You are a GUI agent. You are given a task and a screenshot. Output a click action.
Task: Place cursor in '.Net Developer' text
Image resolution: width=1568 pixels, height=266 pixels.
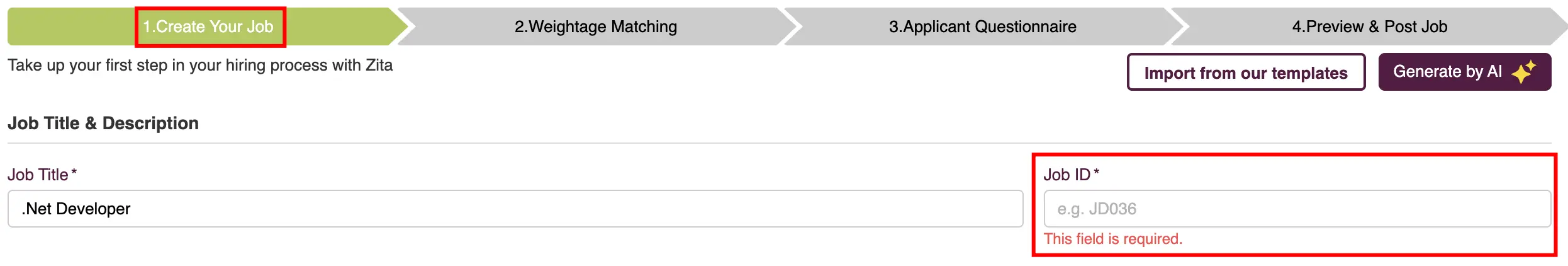[x=76, y=209]
